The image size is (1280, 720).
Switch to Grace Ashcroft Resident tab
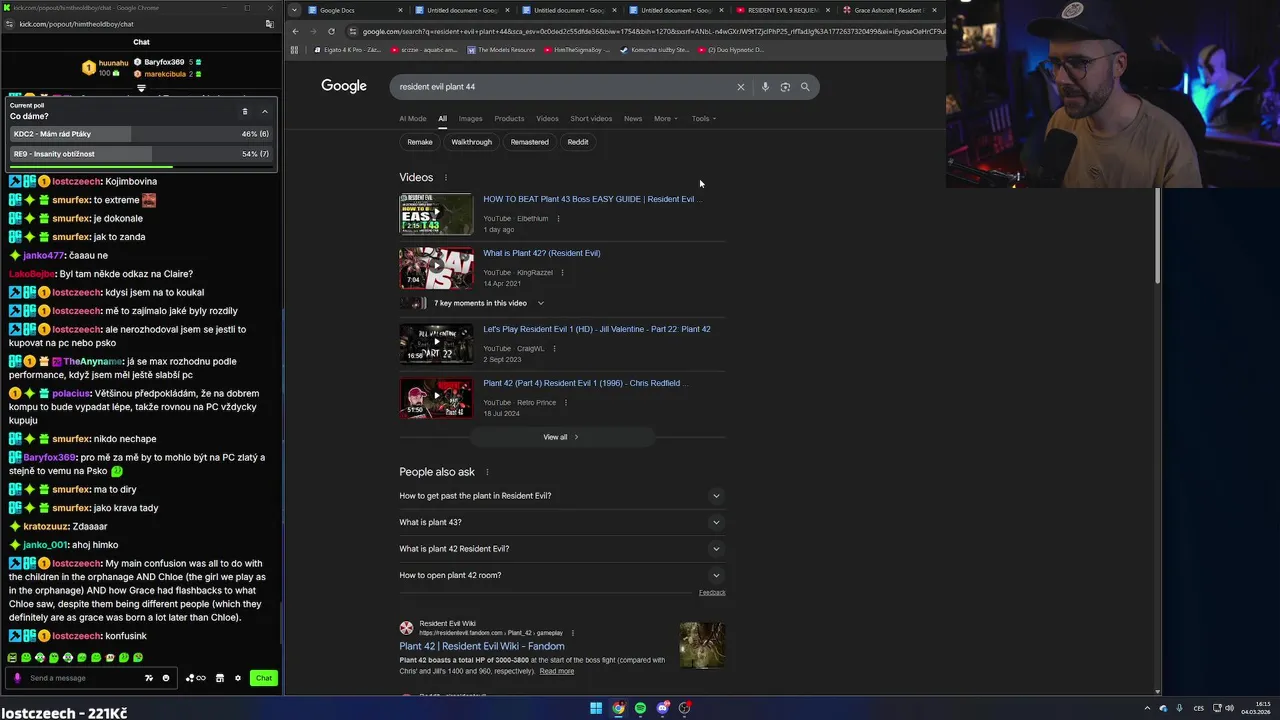click(888, 10)
